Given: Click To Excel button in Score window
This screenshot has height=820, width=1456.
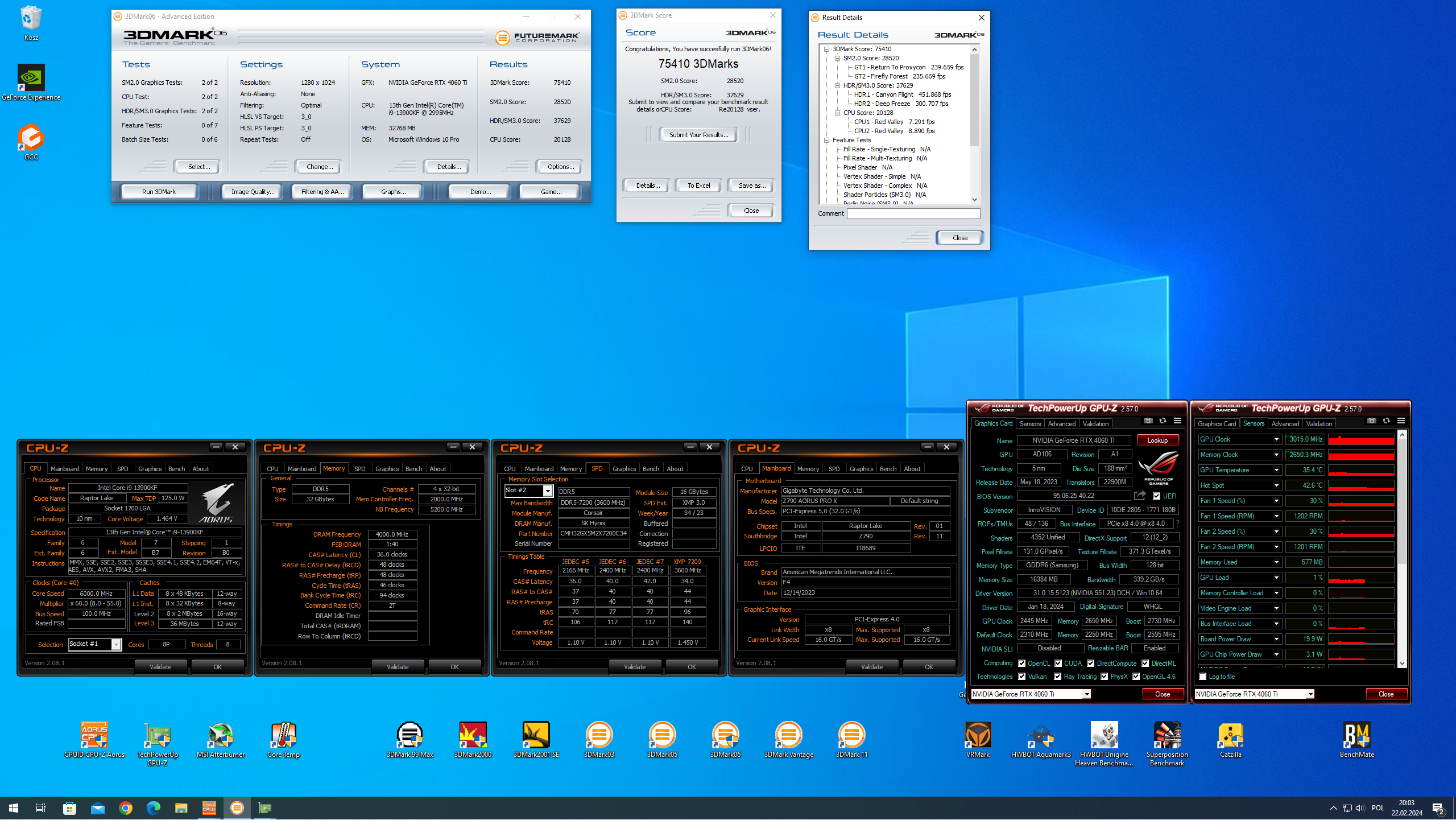Looking at the screenshot, I should pos(698,186).
